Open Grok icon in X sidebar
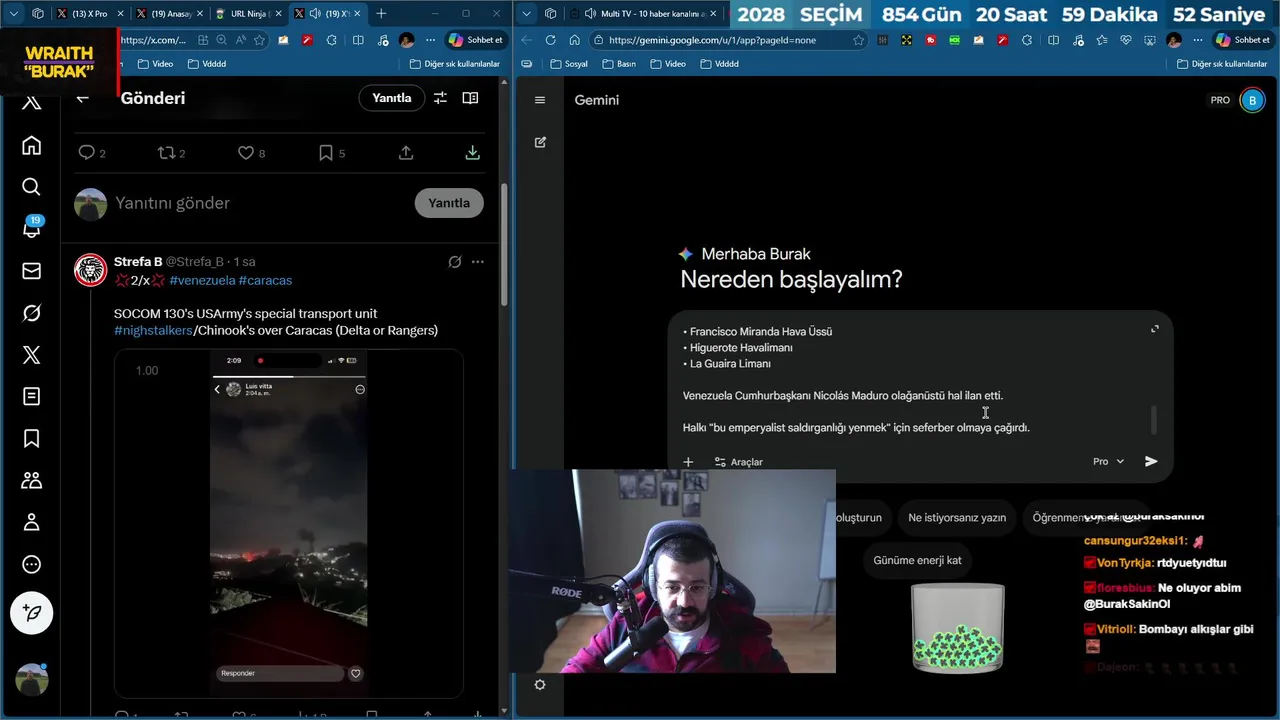Viewport: 1280px width, 720px height. [31, 313]
